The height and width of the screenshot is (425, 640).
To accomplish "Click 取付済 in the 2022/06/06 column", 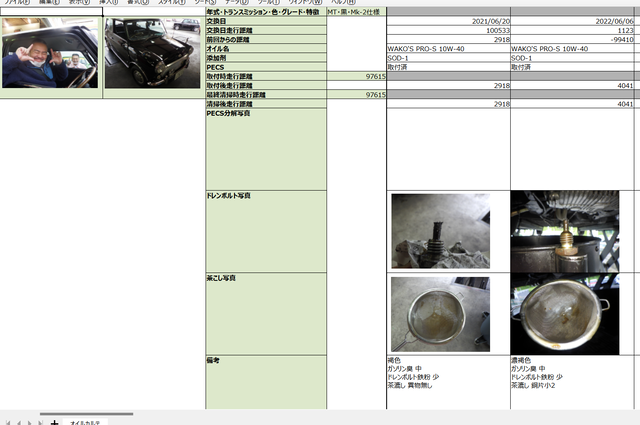I will (572, 67).
